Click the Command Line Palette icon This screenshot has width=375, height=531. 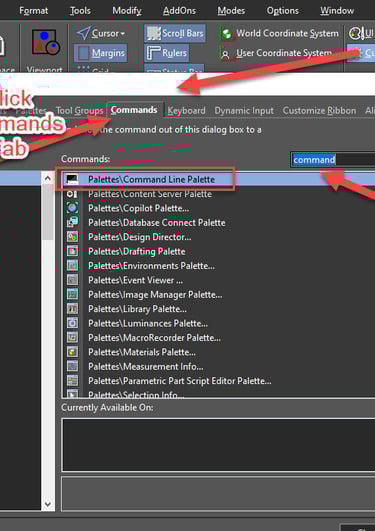pyautogui.click(x=72, y=179)
